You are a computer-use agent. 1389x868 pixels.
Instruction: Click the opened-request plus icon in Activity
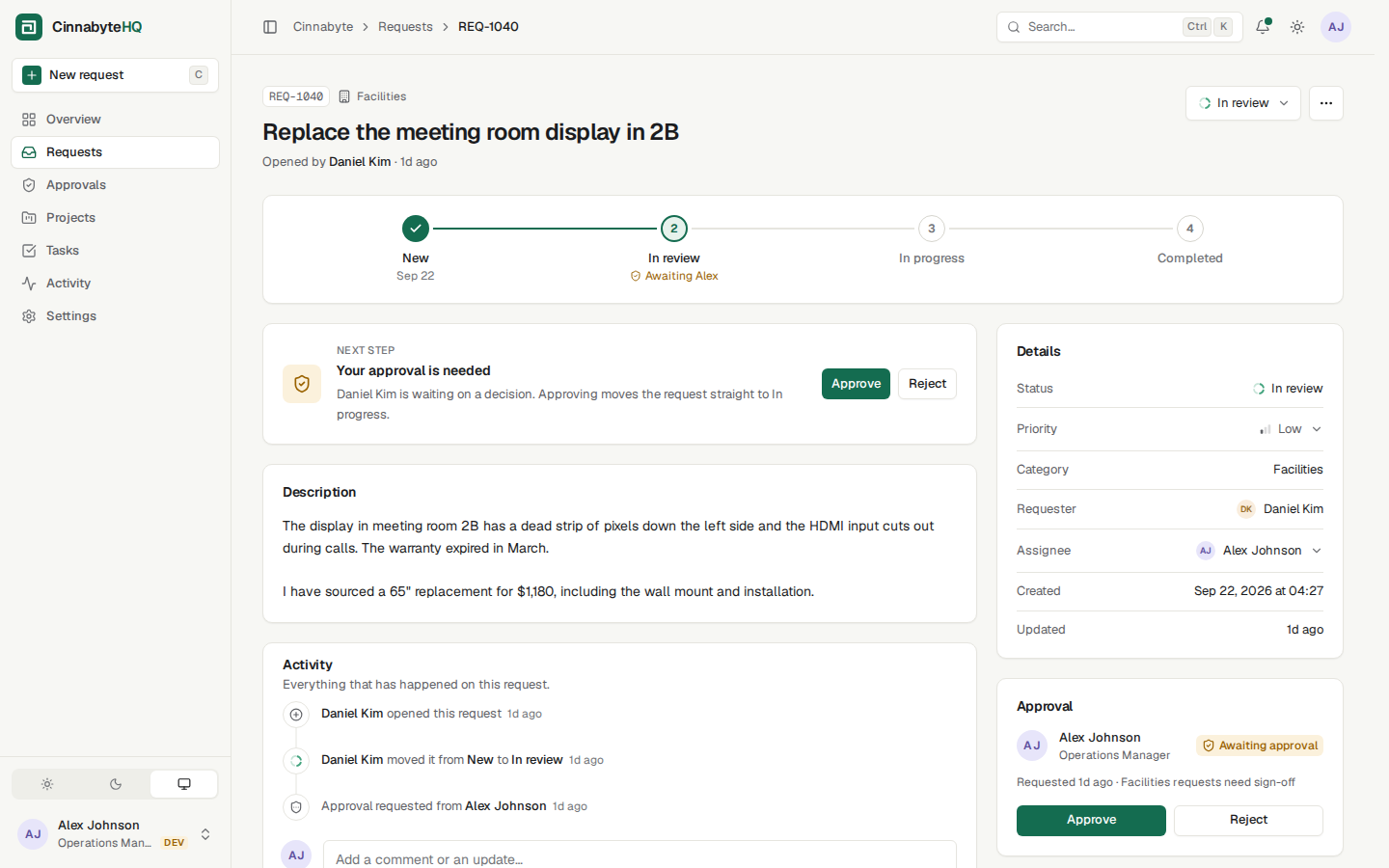[296, 715]
